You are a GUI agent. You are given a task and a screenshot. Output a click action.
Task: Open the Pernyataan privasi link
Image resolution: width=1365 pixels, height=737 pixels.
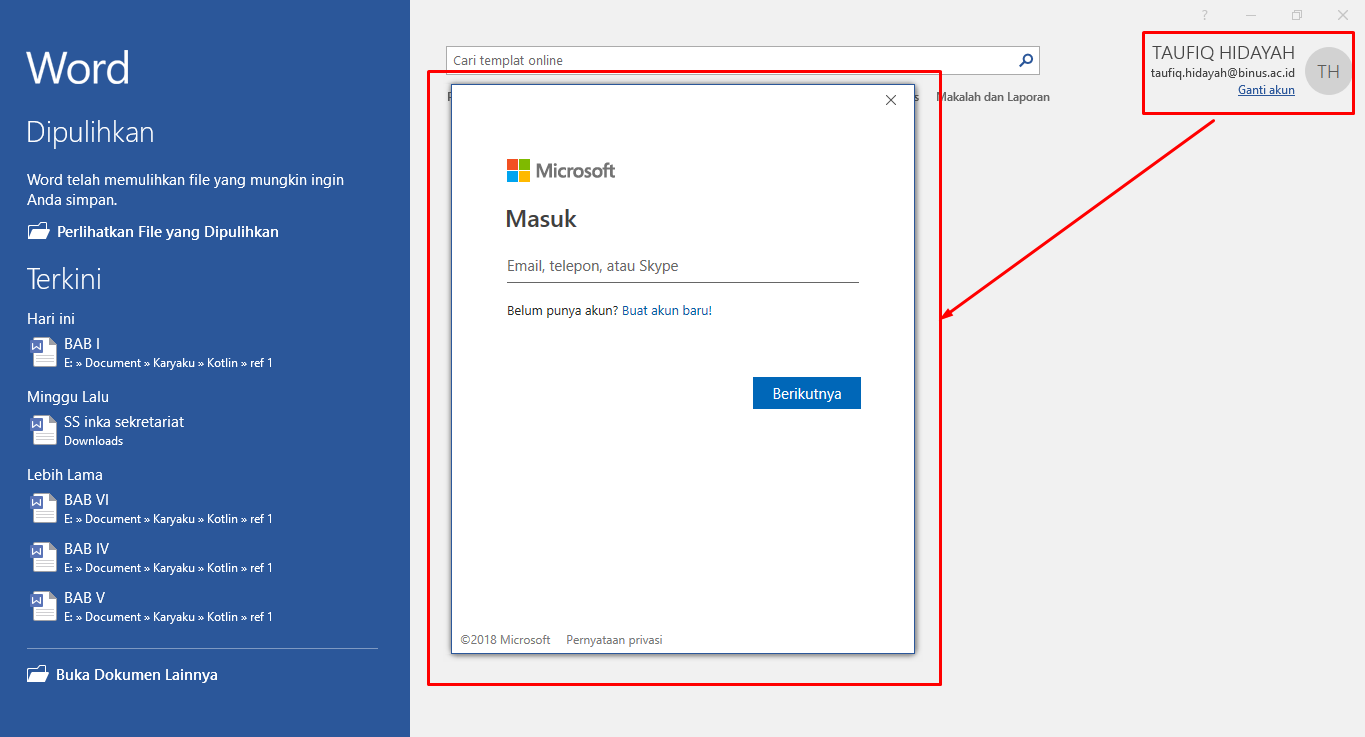(614, 640)
